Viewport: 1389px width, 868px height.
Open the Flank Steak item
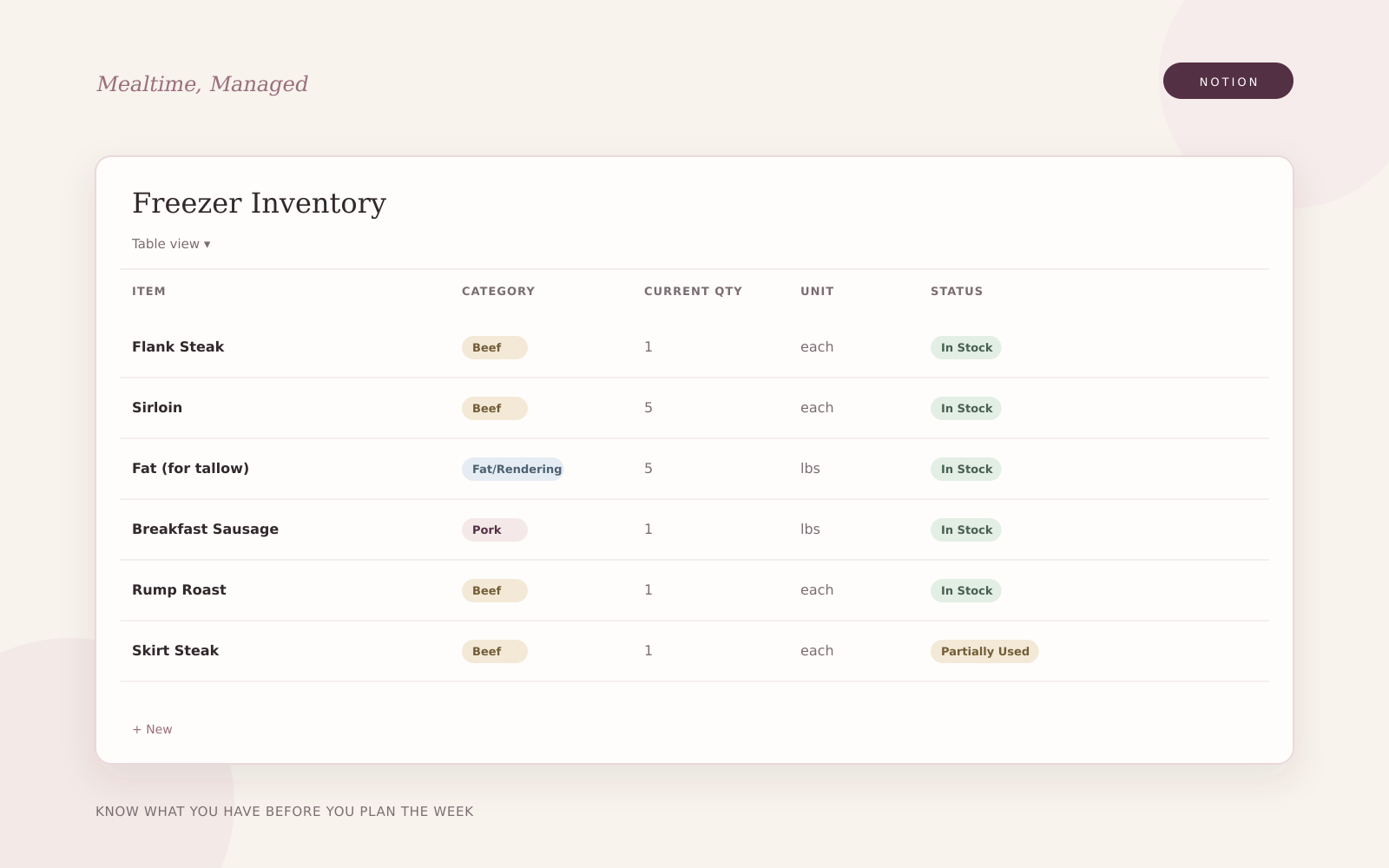(x=178, y=346)
